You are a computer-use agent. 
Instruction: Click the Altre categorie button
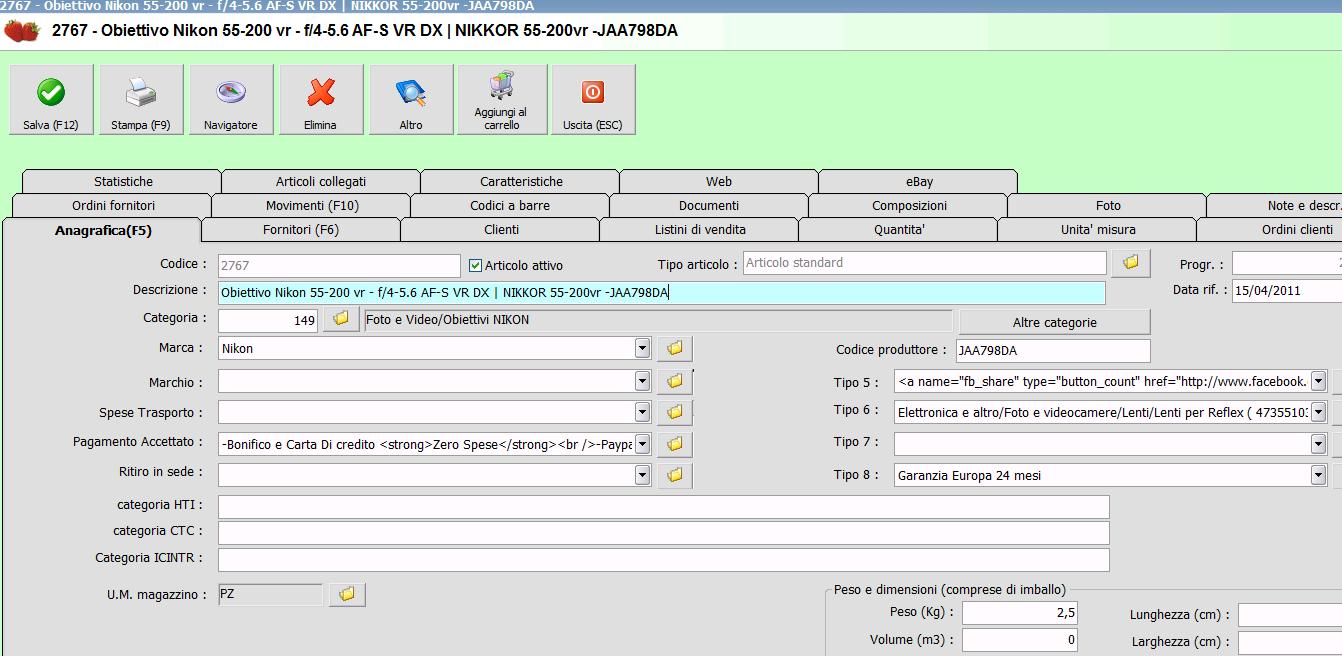point(1055,322)
